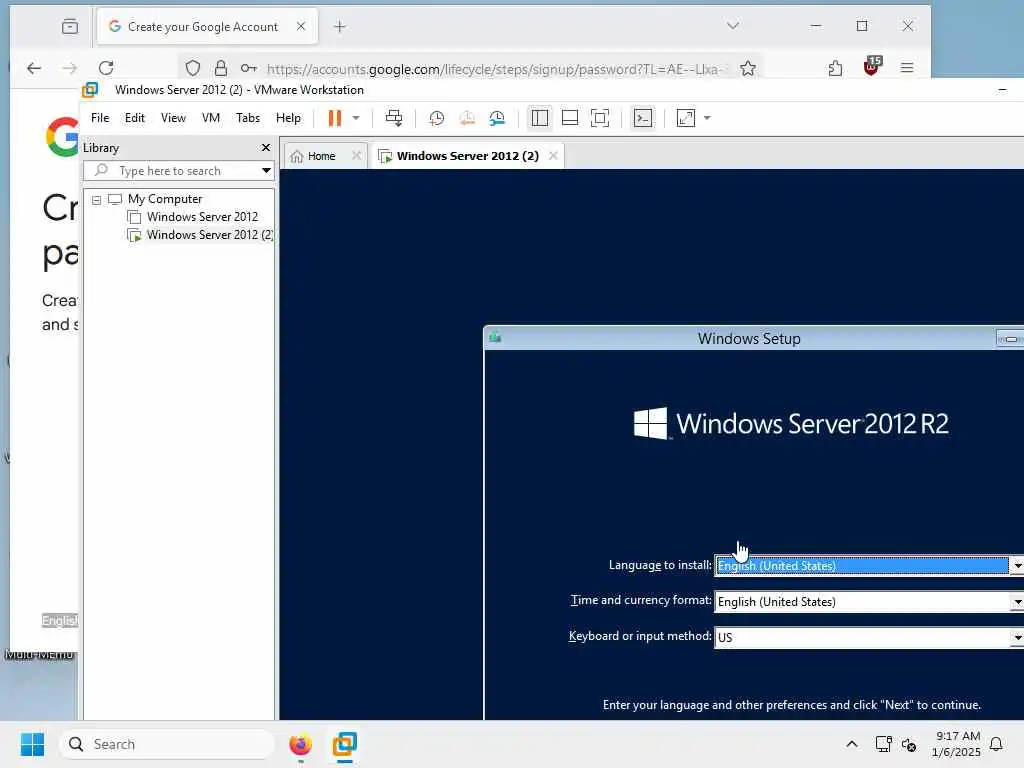Viewport: 1024px width, 768px height.
Task: Click the taskbar Search box
Action: click(167, 744)
